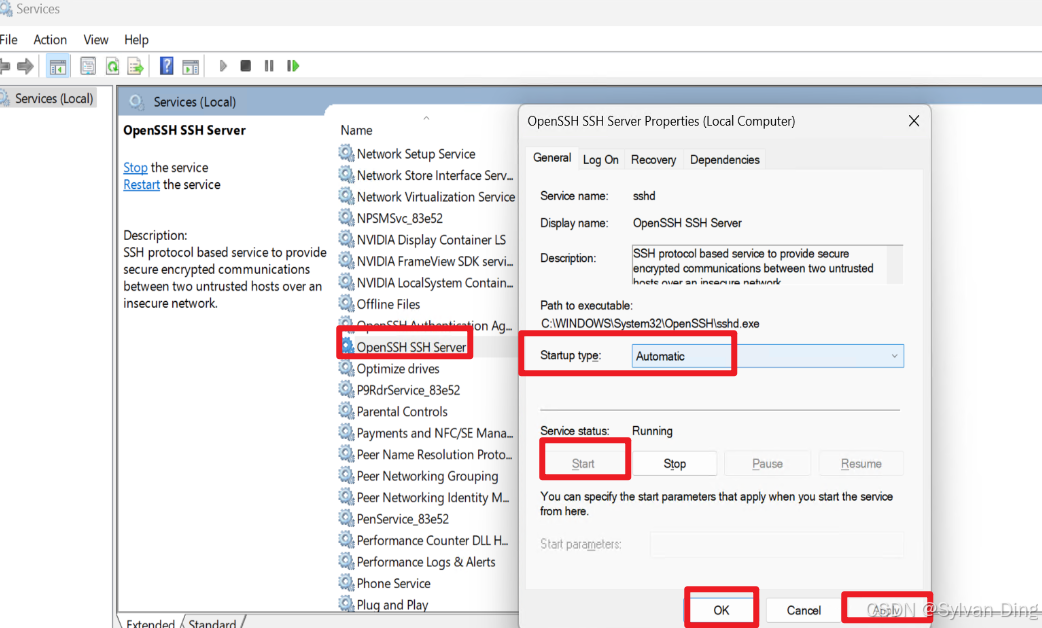Switch to the Standard view tab
The width and height of the screenshot is (1042, 628).
tap(212, 623)
